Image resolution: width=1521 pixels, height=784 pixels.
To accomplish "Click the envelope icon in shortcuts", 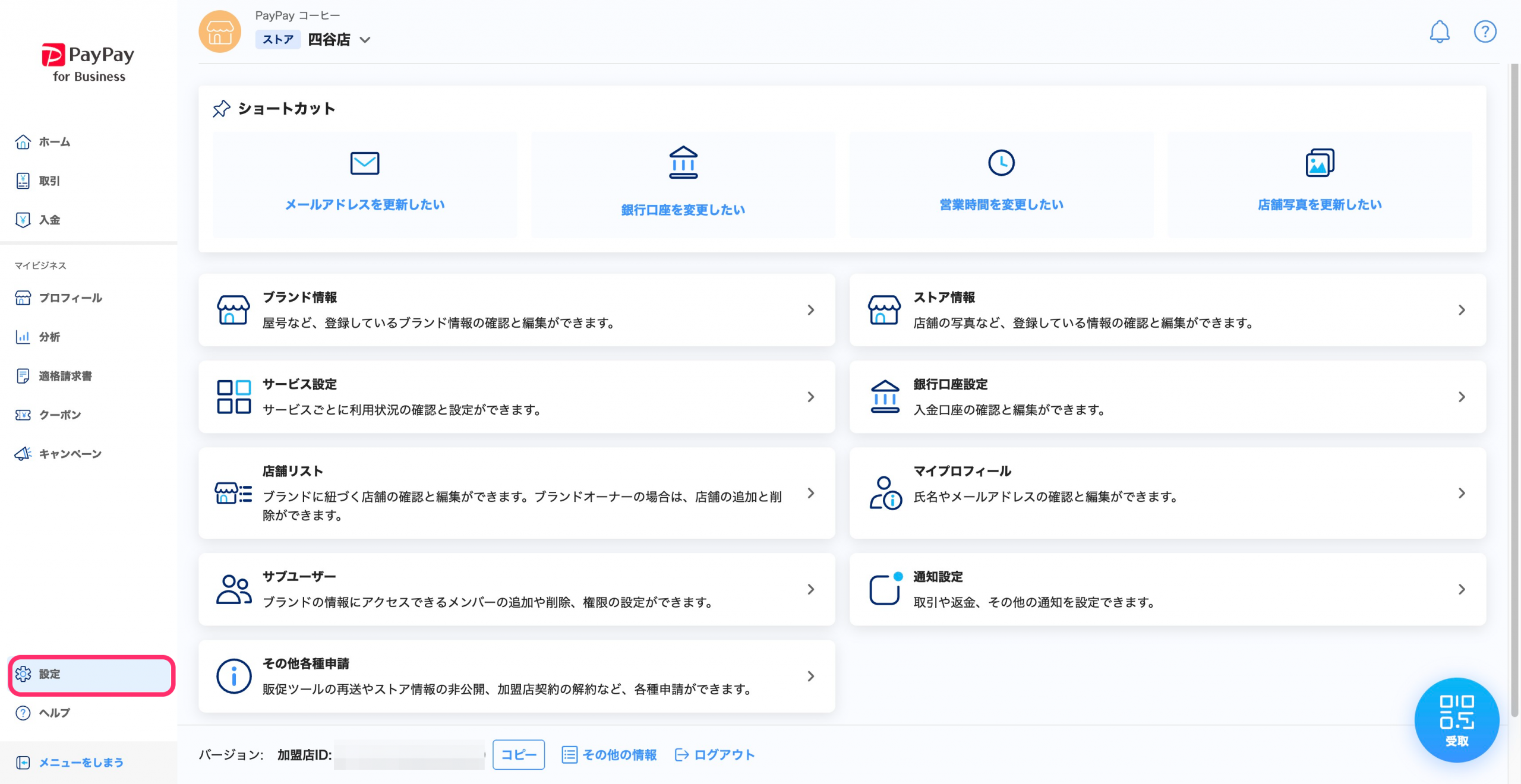I will [x=364, y=163].
